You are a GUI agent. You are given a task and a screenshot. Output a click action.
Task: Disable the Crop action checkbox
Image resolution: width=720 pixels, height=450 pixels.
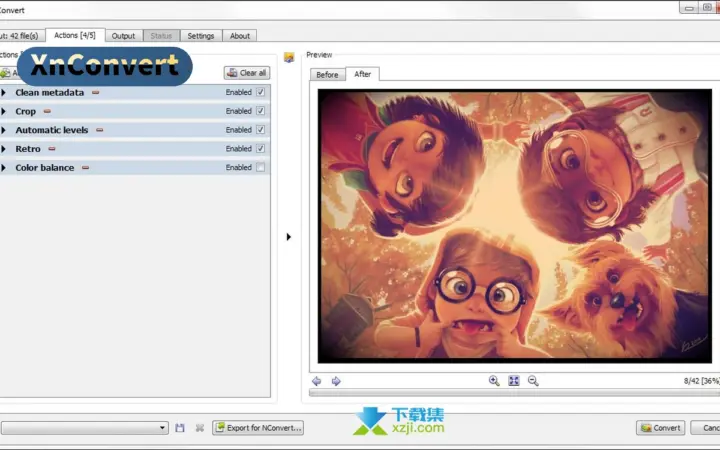(x=260, y=111)
